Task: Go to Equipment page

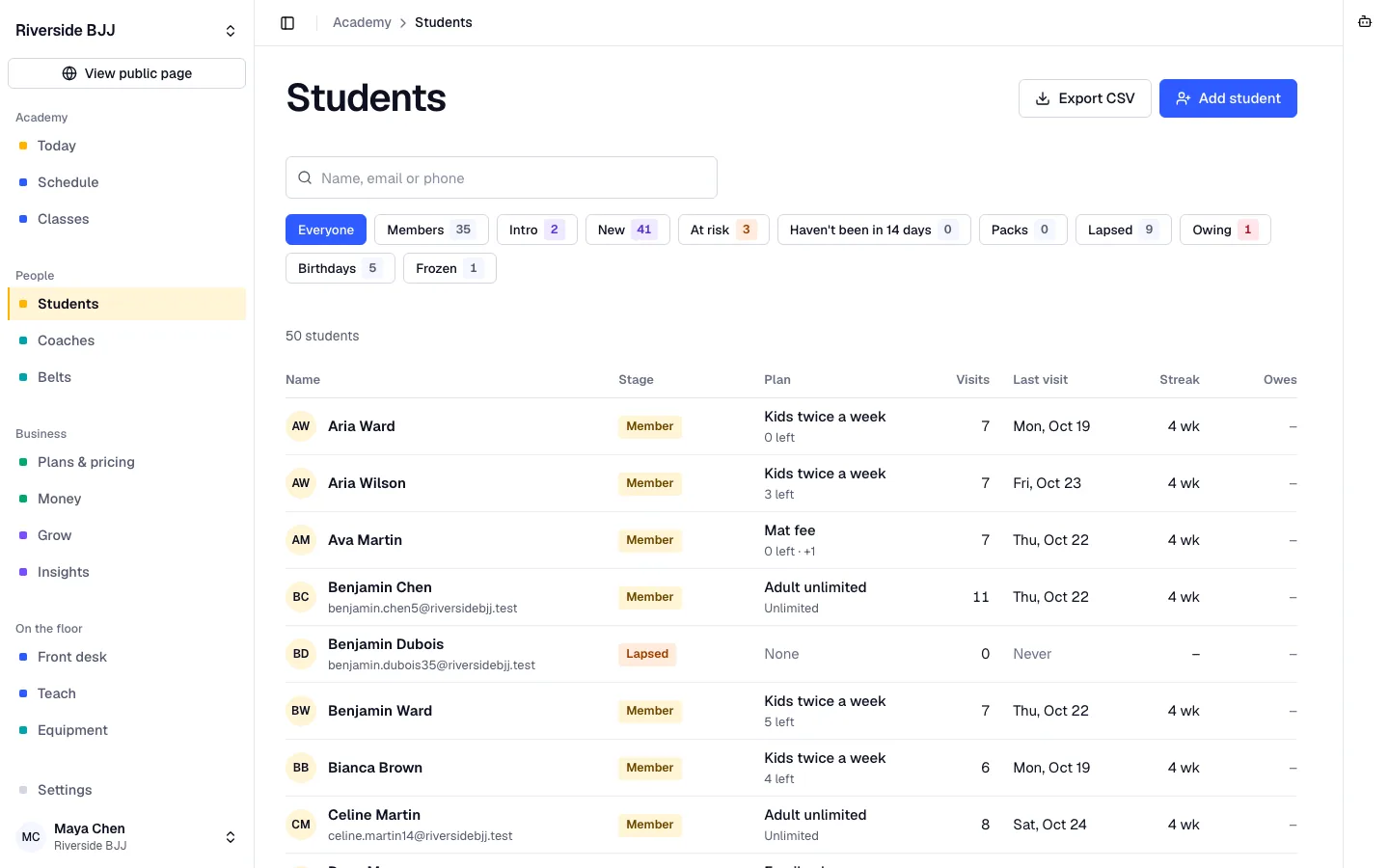Action: tap(126, 730)
